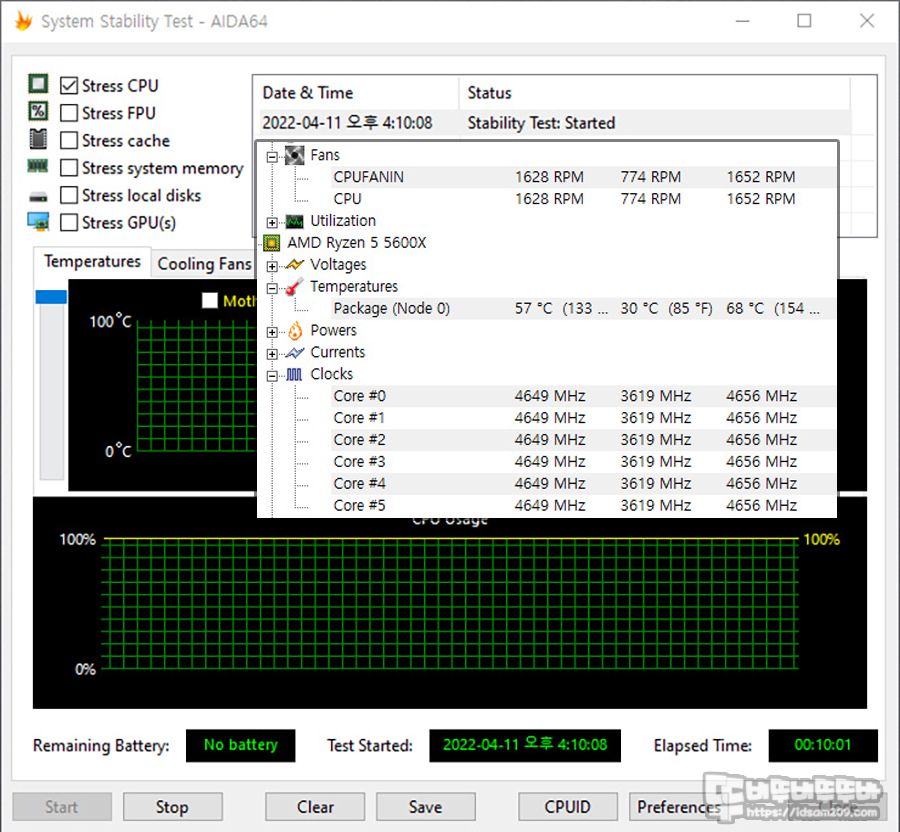The width and height of the screenshot is (900, 832).
Task: Click the Elapsed Time 00:10:01 field
Action: tap(823, 745)
